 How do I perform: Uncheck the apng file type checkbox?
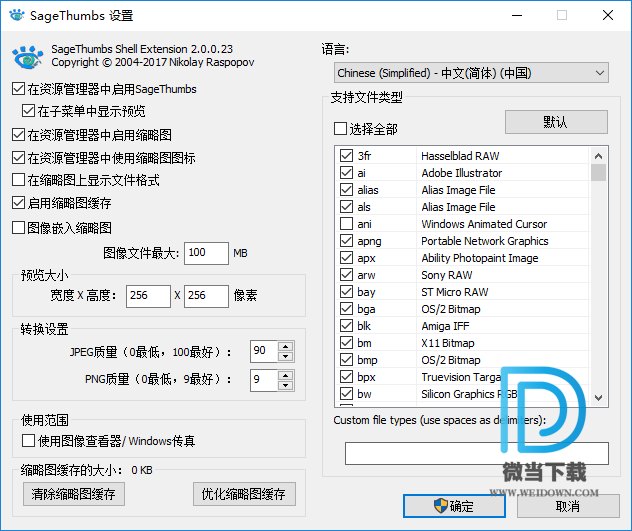pyautogui.click(x=346, y=241)
